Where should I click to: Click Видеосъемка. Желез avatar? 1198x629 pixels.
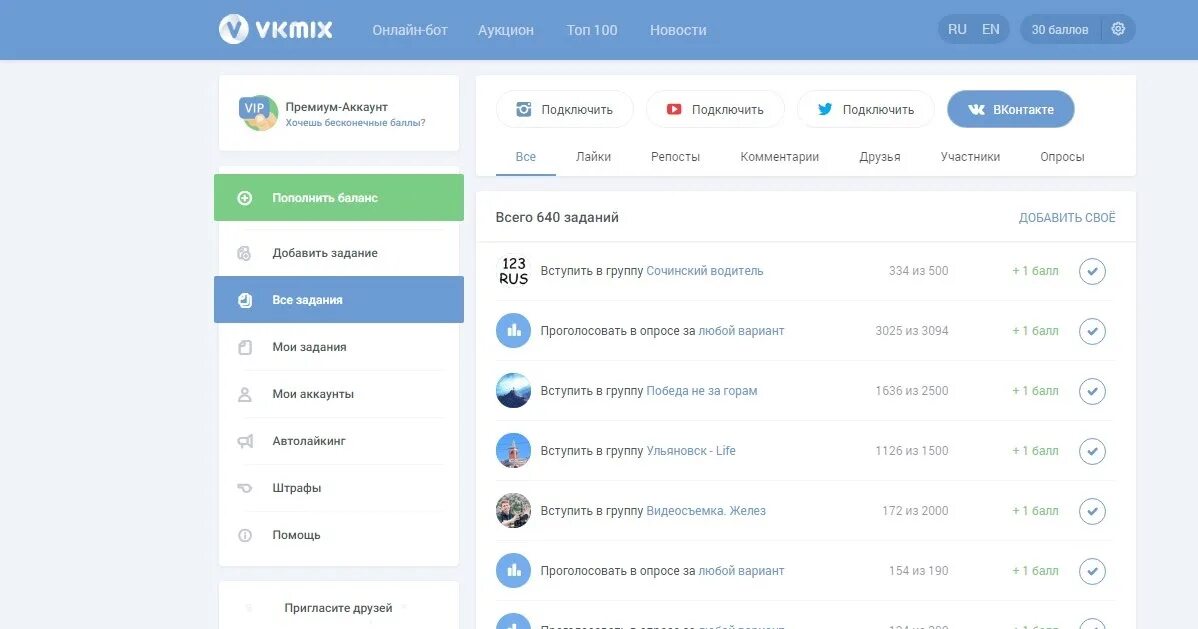(513, 511)
